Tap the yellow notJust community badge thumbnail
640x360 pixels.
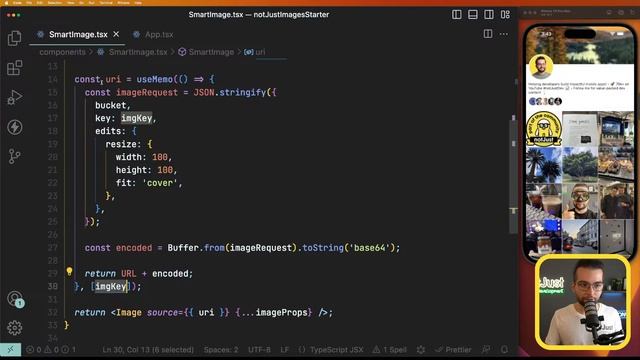(x=544, y=129)
